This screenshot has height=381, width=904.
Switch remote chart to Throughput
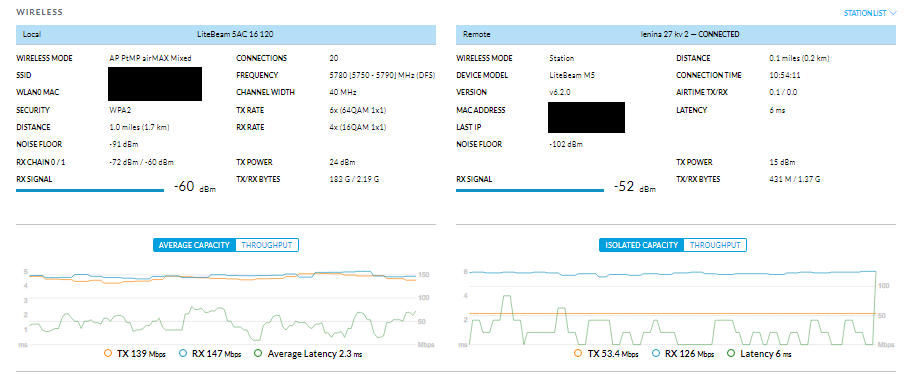(x=715, y=245)
